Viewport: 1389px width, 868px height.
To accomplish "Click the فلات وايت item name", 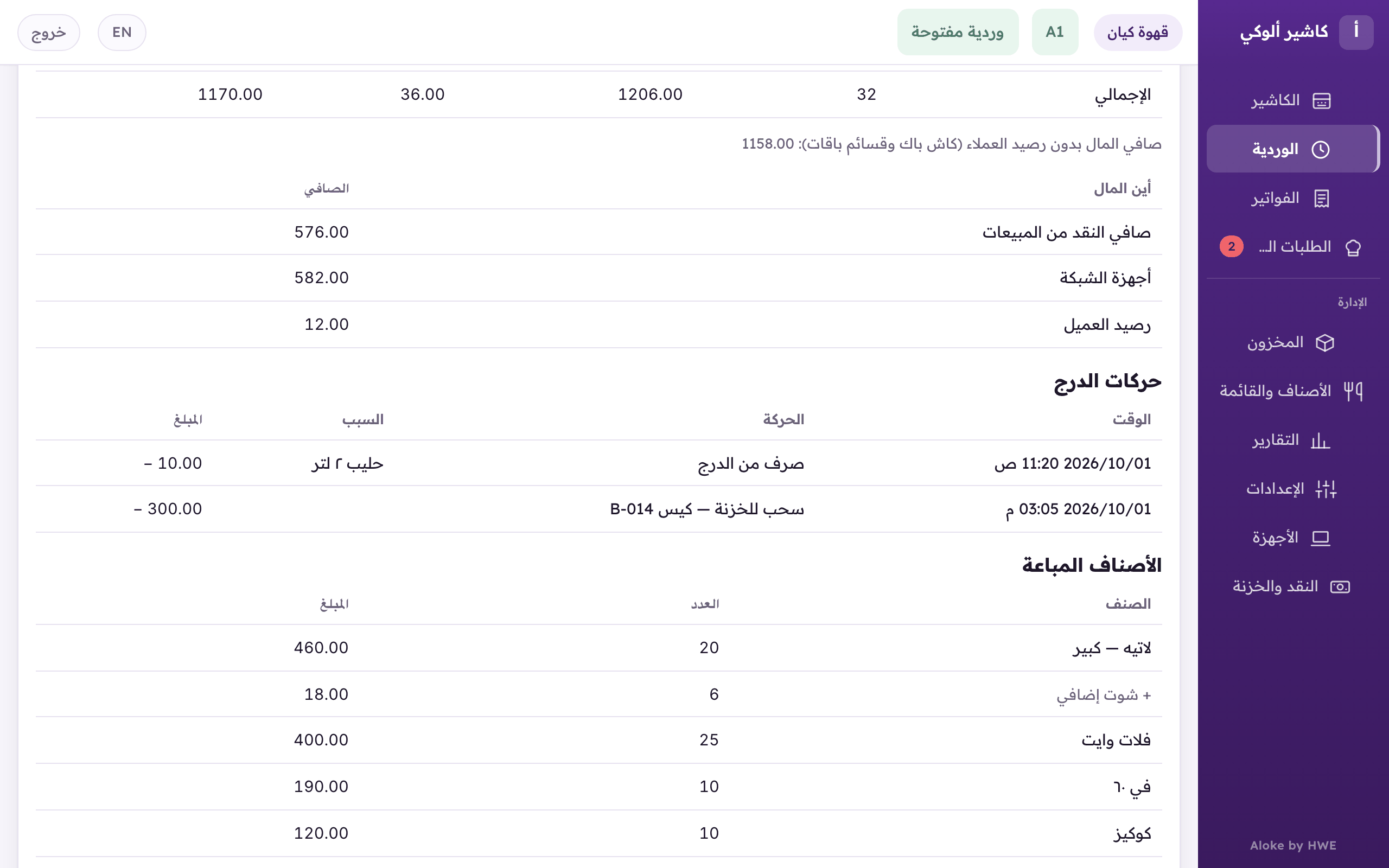I will [x=1116, y=741].
